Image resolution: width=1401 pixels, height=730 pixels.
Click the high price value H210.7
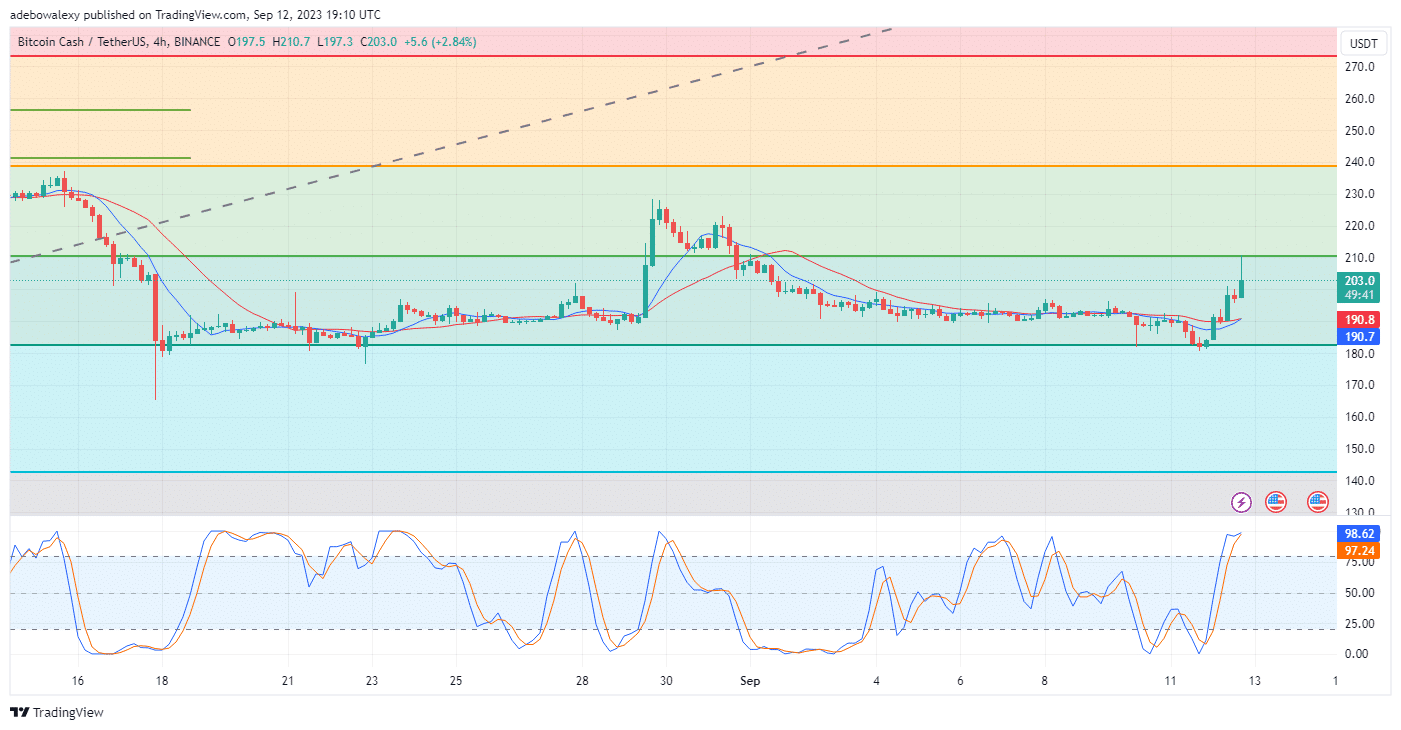[293, 42]
